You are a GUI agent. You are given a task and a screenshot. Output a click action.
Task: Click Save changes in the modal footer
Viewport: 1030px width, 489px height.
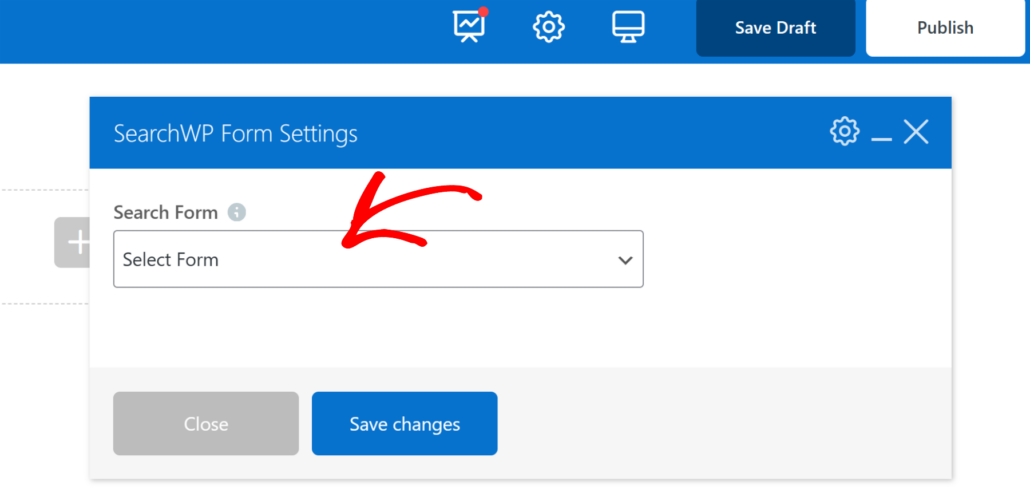pos(404,424)
